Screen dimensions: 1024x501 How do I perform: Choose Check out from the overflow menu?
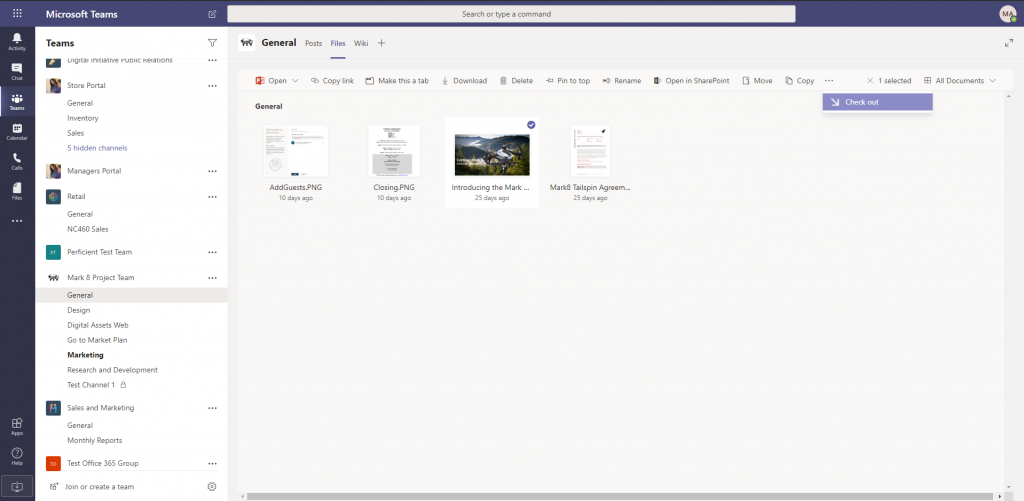point(878,102)
